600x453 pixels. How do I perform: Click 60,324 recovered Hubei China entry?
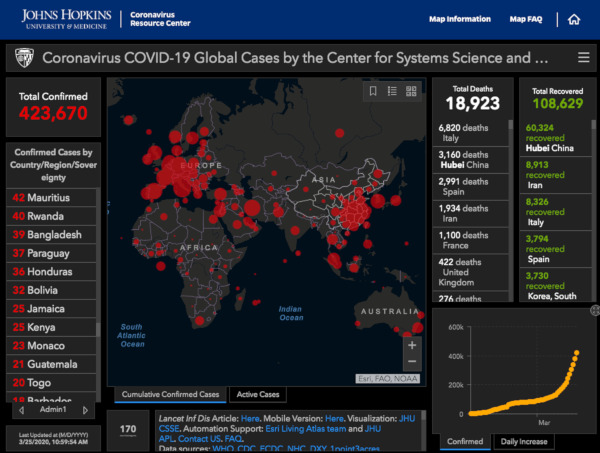556,138
